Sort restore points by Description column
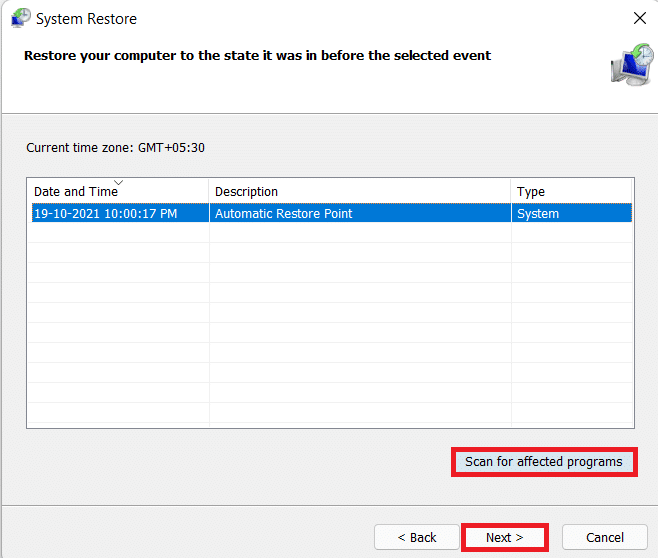 pos(246,192)
